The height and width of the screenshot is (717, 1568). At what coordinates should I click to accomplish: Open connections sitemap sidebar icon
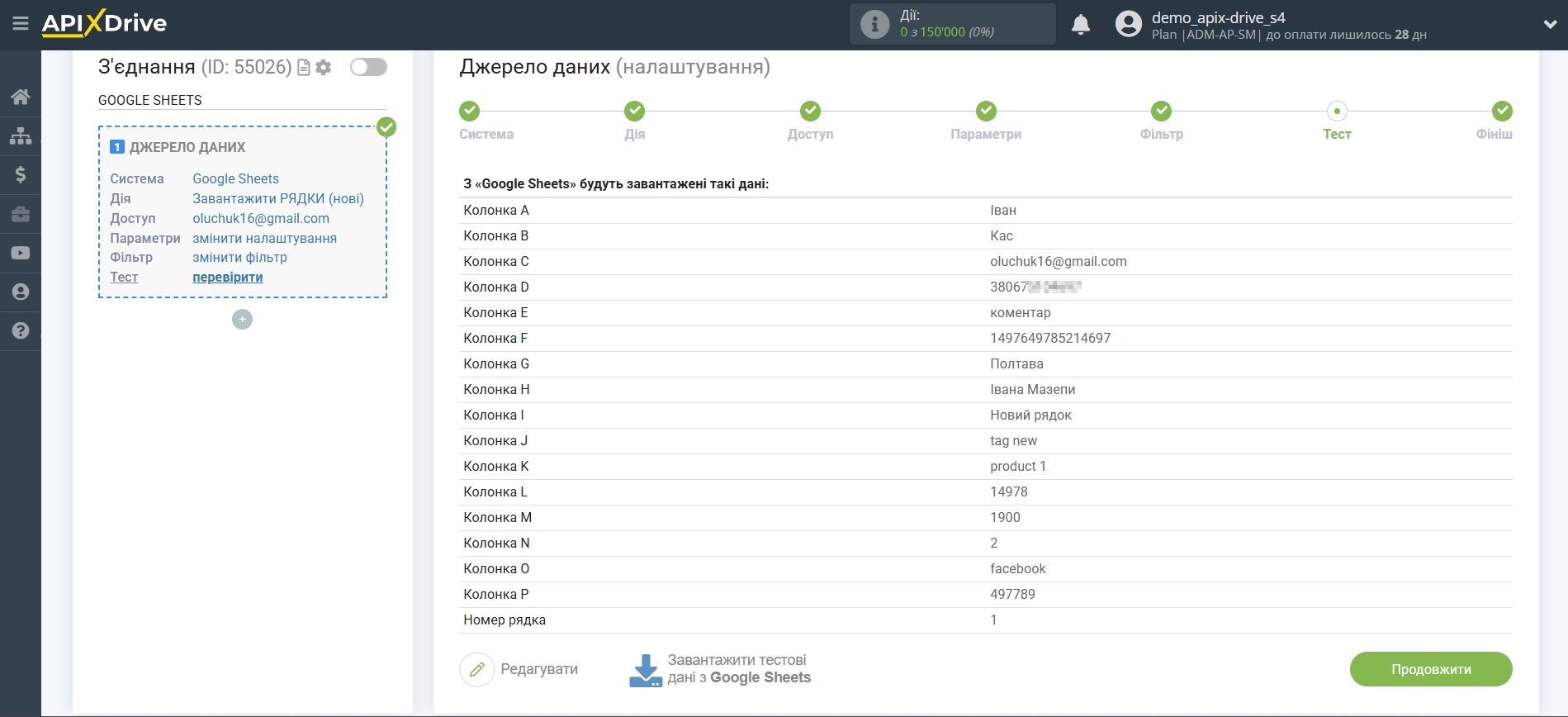[x=21, y=135]
